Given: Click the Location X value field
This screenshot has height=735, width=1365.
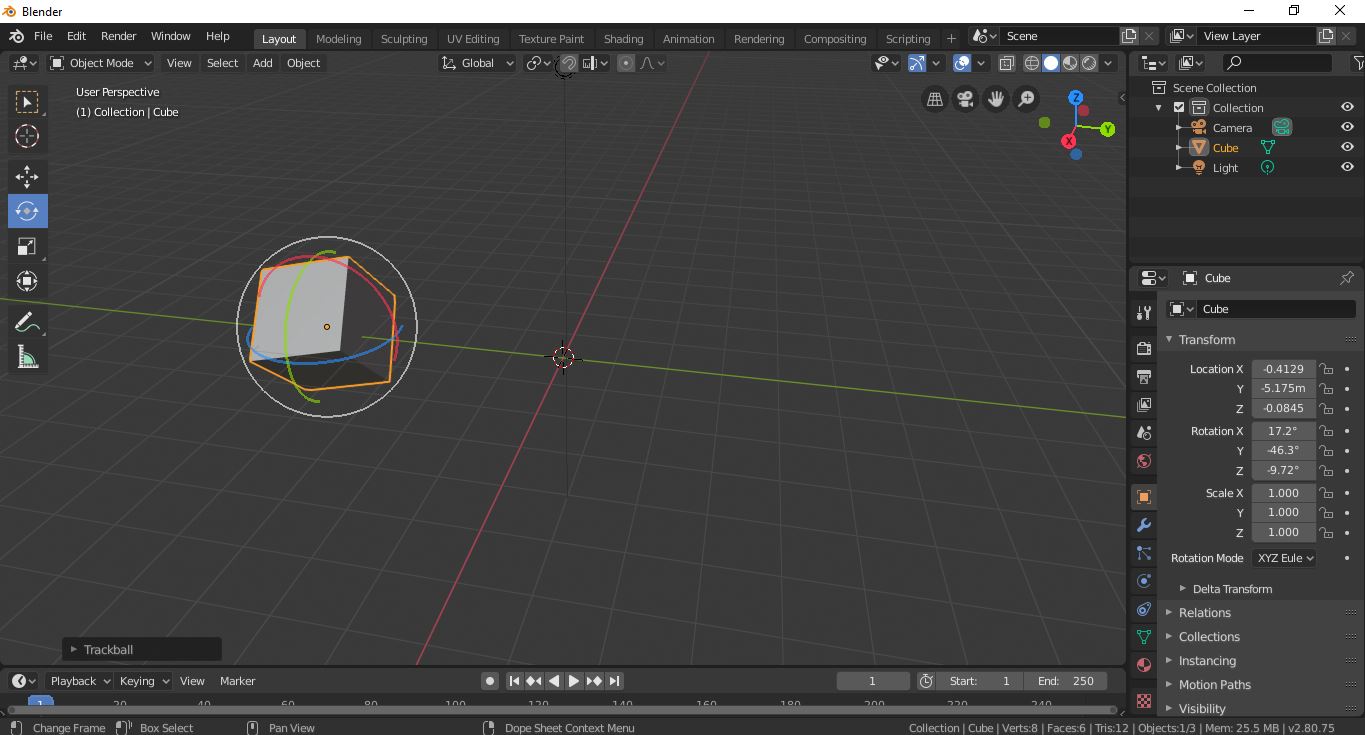Looking at the screenshot, I should pyautogui.click(x=1283, y=368).
